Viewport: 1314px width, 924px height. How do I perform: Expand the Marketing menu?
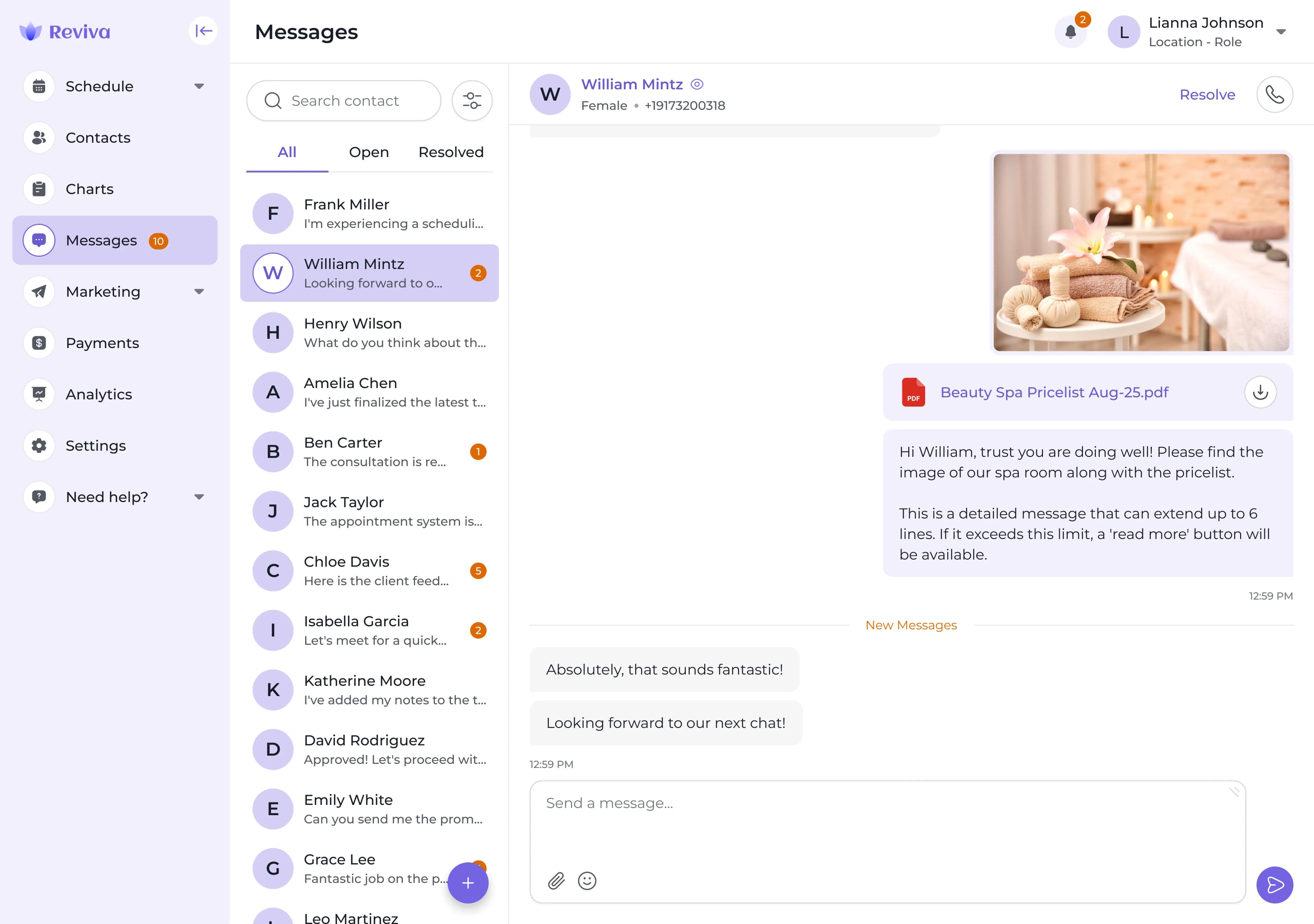click(x=199, y=291)
